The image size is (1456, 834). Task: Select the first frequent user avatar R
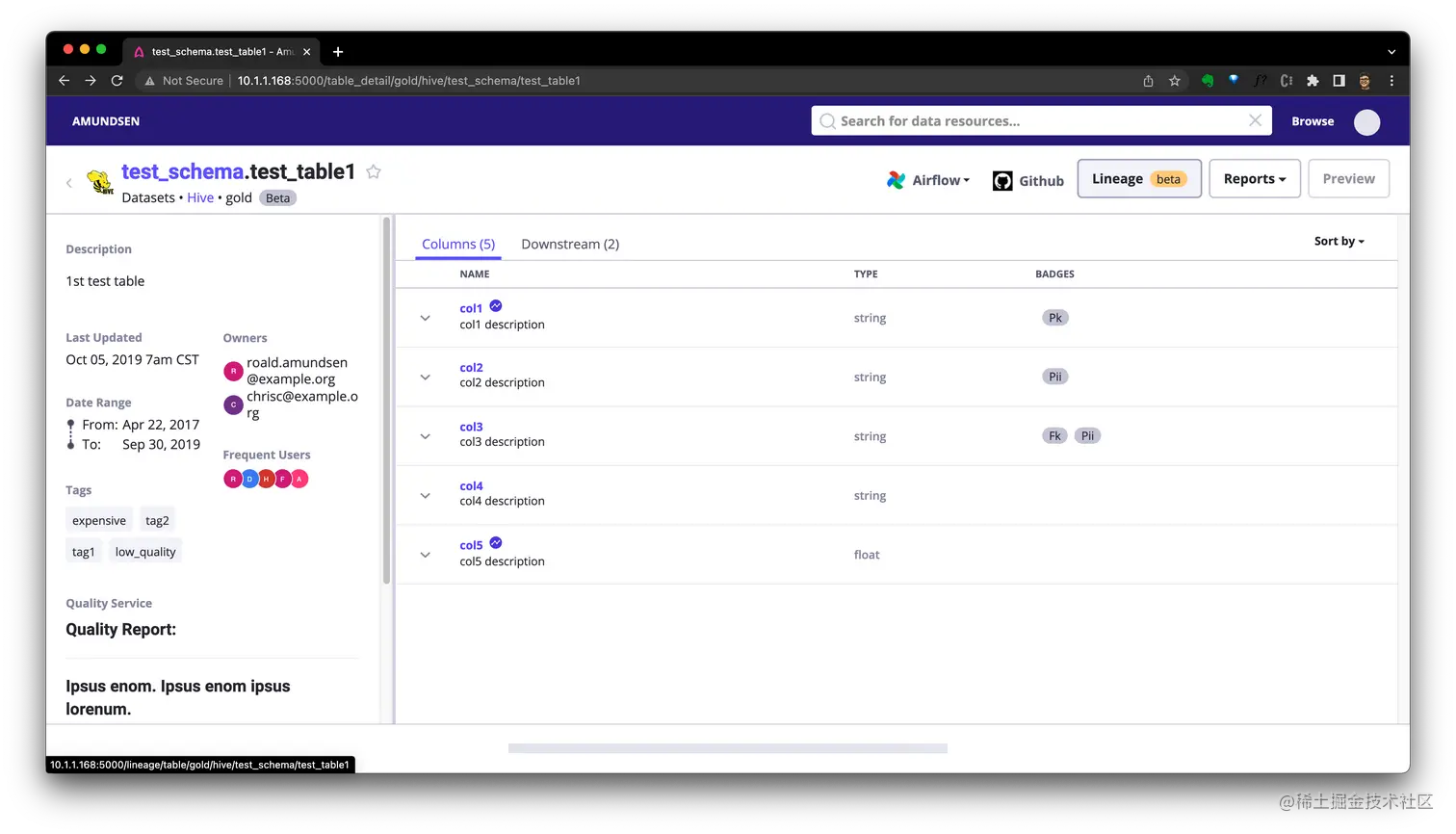(232, 479)
